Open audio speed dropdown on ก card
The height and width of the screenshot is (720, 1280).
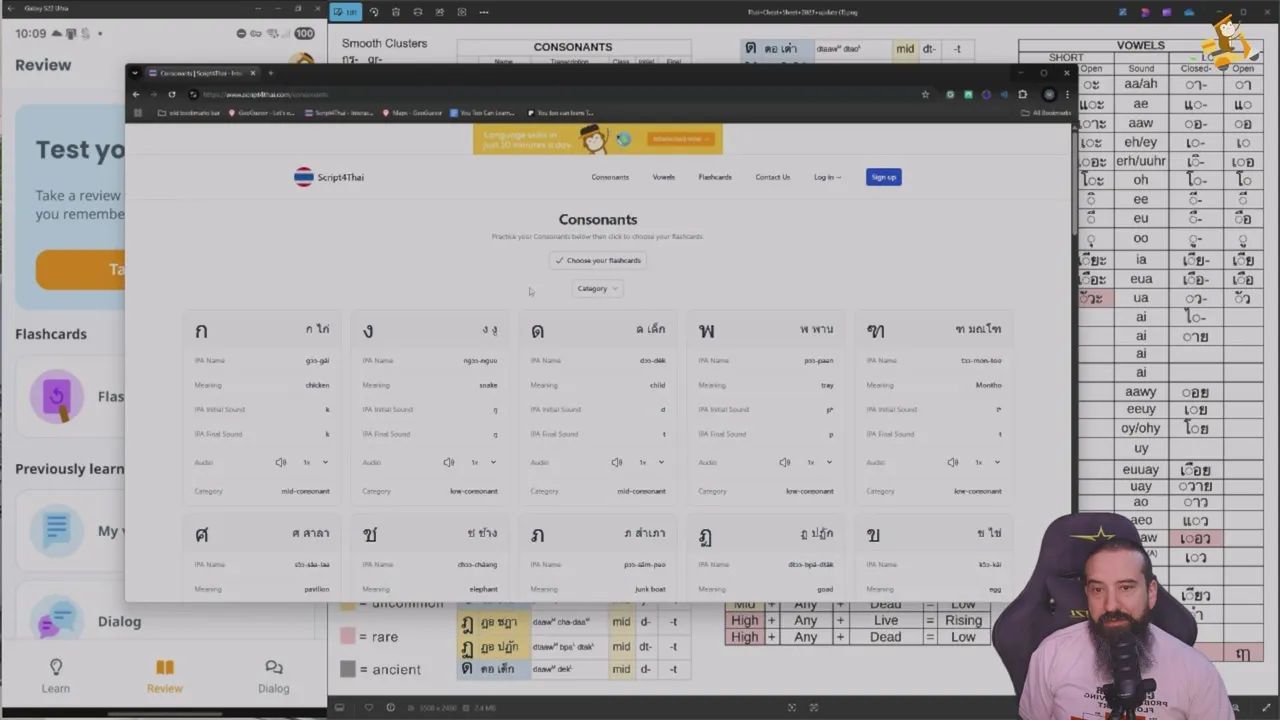[315, 462]
